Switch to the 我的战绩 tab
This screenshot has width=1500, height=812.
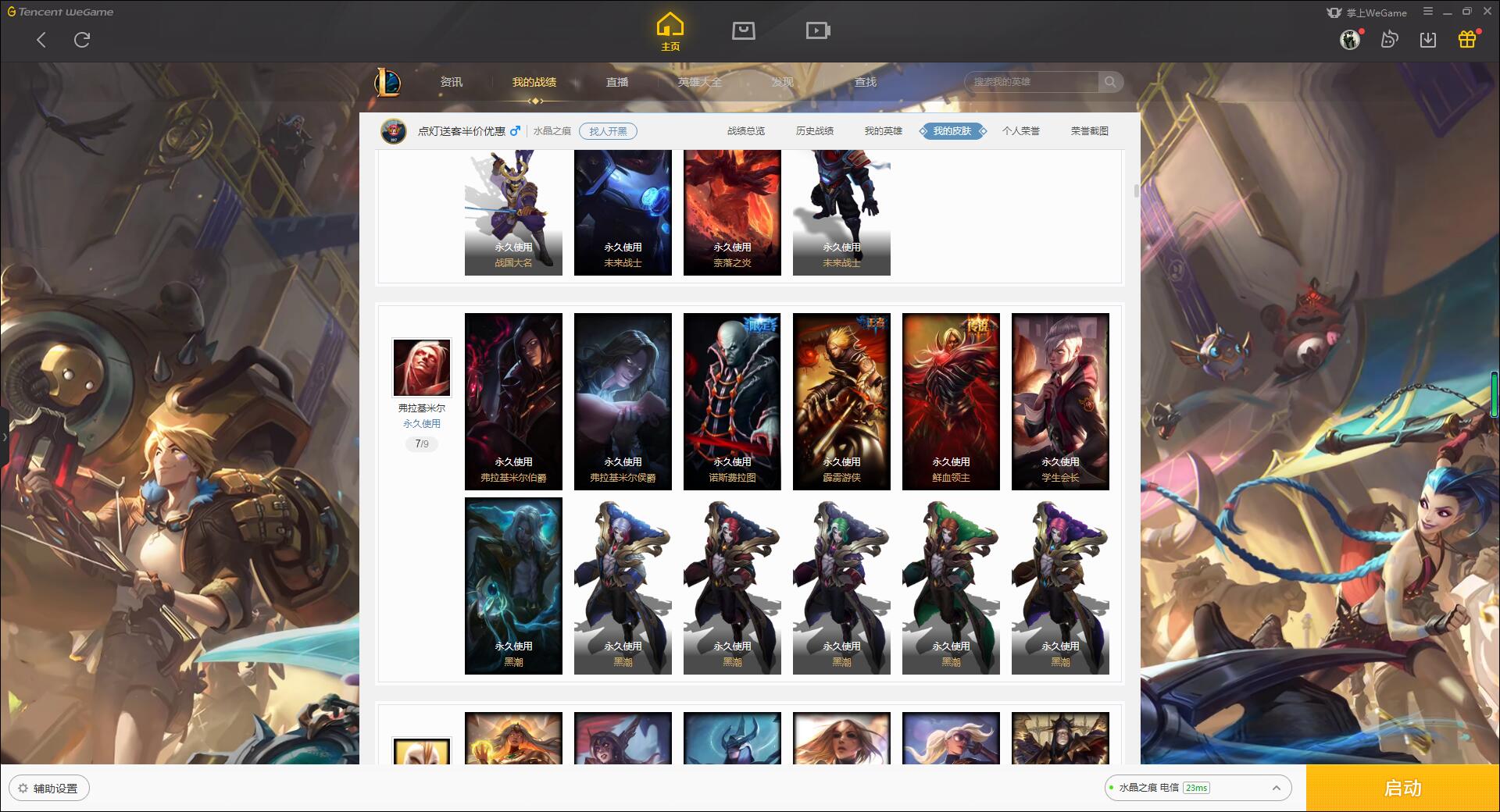(x=534, y=82)
